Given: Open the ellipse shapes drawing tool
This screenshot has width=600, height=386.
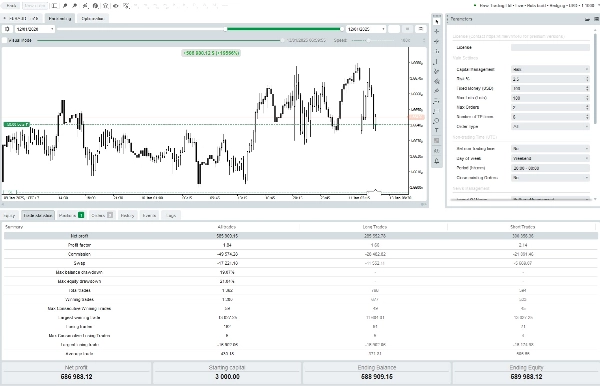Looking at the screenshot, I should point(437,121).
